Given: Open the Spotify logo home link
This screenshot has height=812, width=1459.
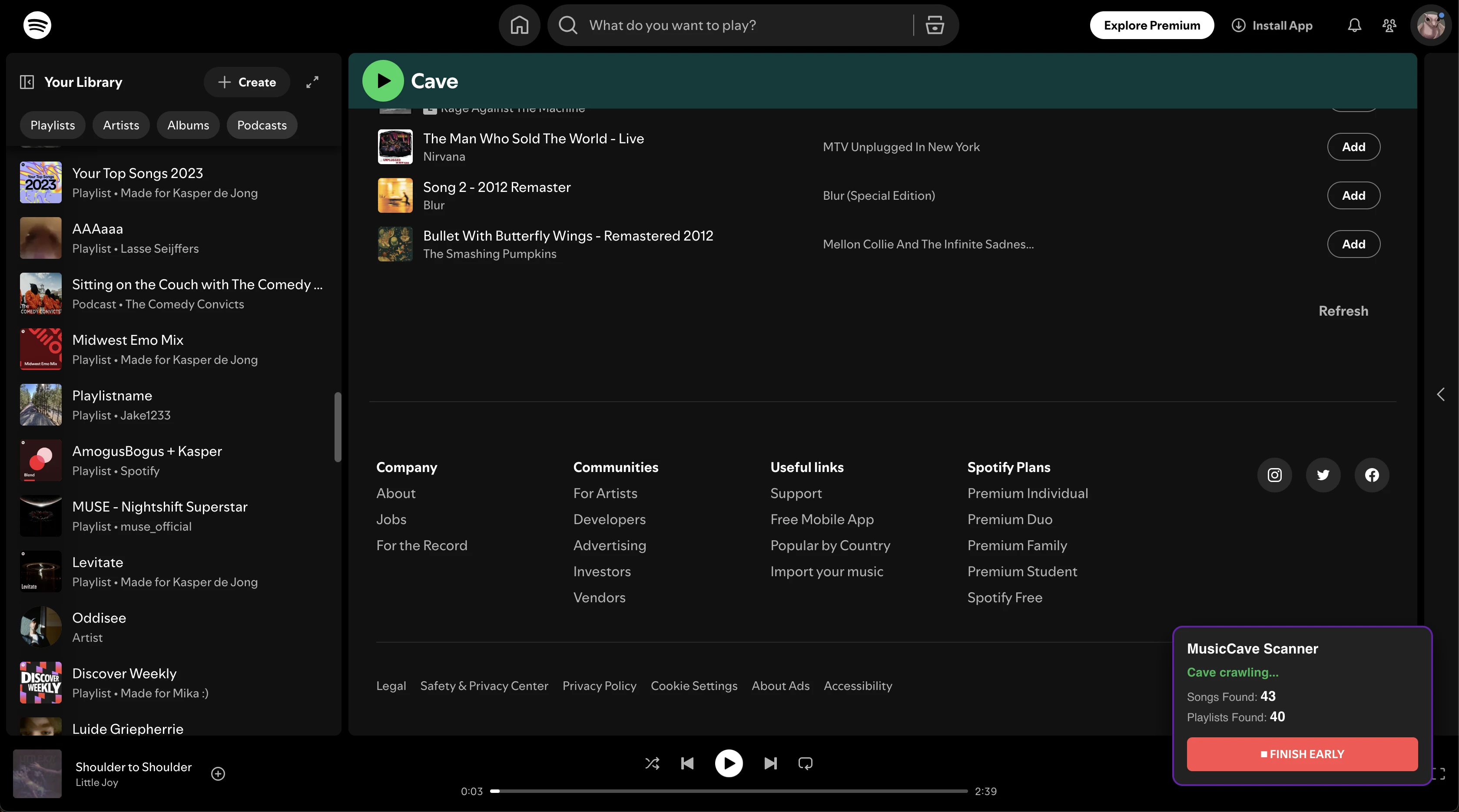Looking at the screenshot, I should tap(37, 25).
